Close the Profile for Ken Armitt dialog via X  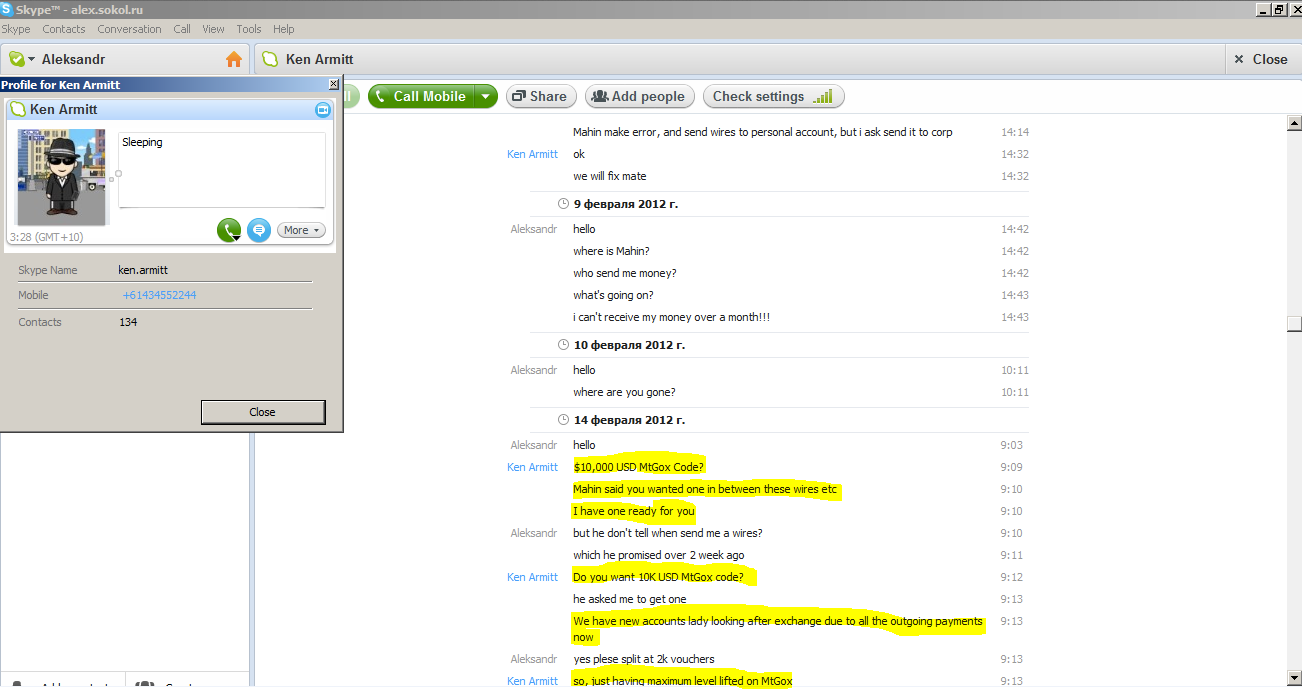click(x=334, y=85)
